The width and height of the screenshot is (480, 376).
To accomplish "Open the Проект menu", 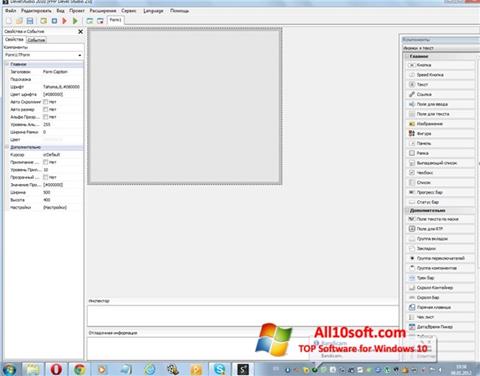I will 77,11.
